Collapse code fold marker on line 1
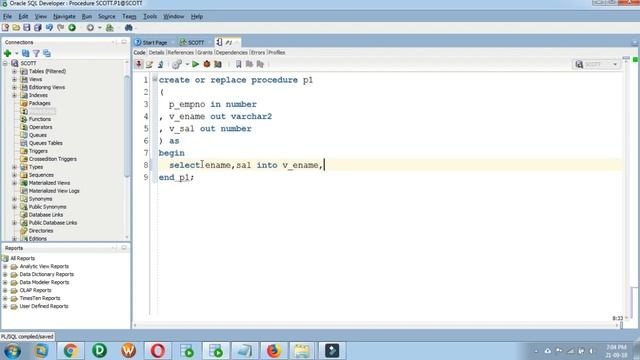Viewport: 640px width, 360px height. [x=155, y=79]
